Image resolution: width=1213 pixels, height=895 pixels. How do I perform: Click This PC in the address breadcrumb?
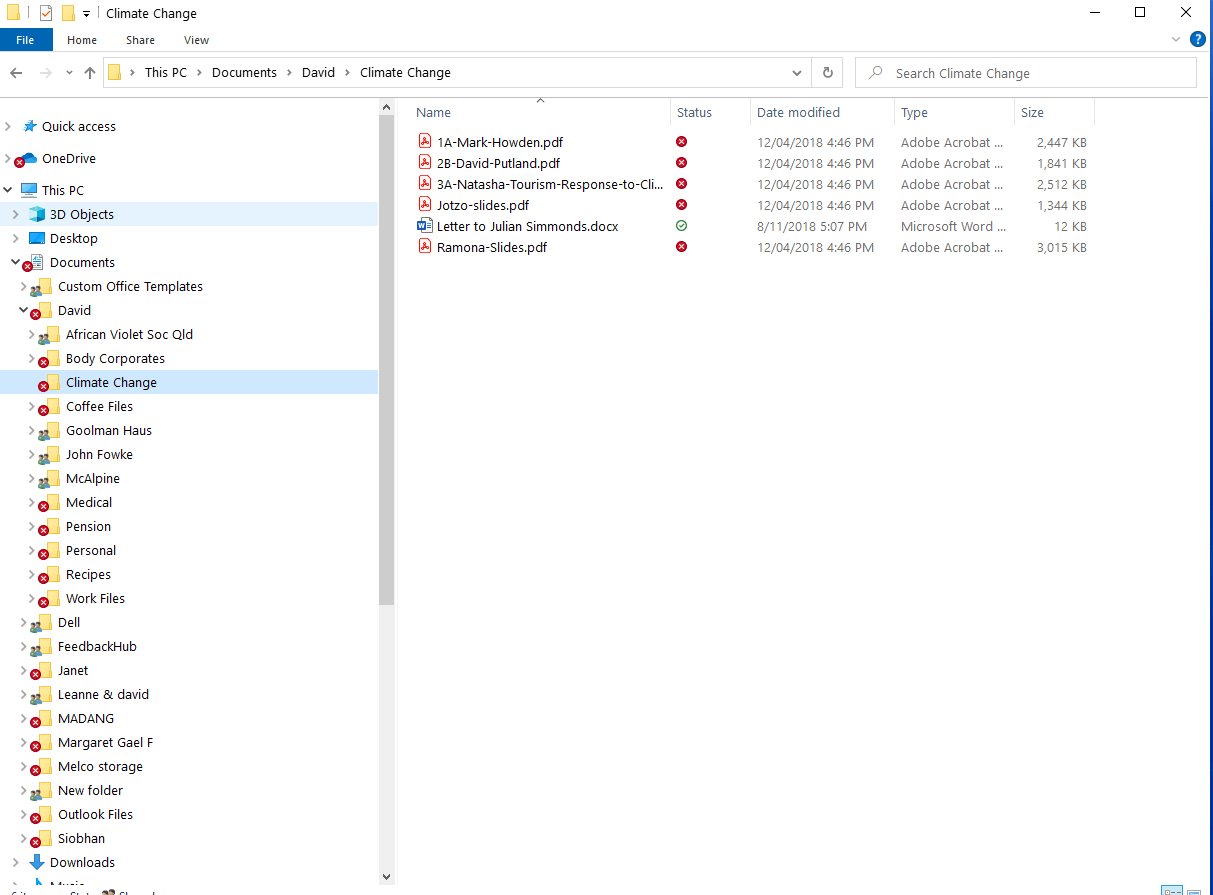point(165,73)
